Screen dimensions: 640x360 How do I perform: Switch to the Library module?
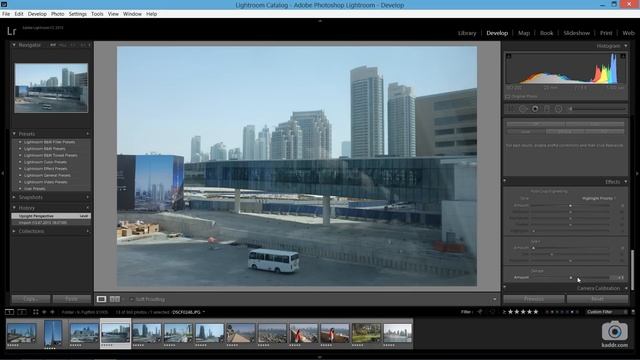click(x=467, y=33)
